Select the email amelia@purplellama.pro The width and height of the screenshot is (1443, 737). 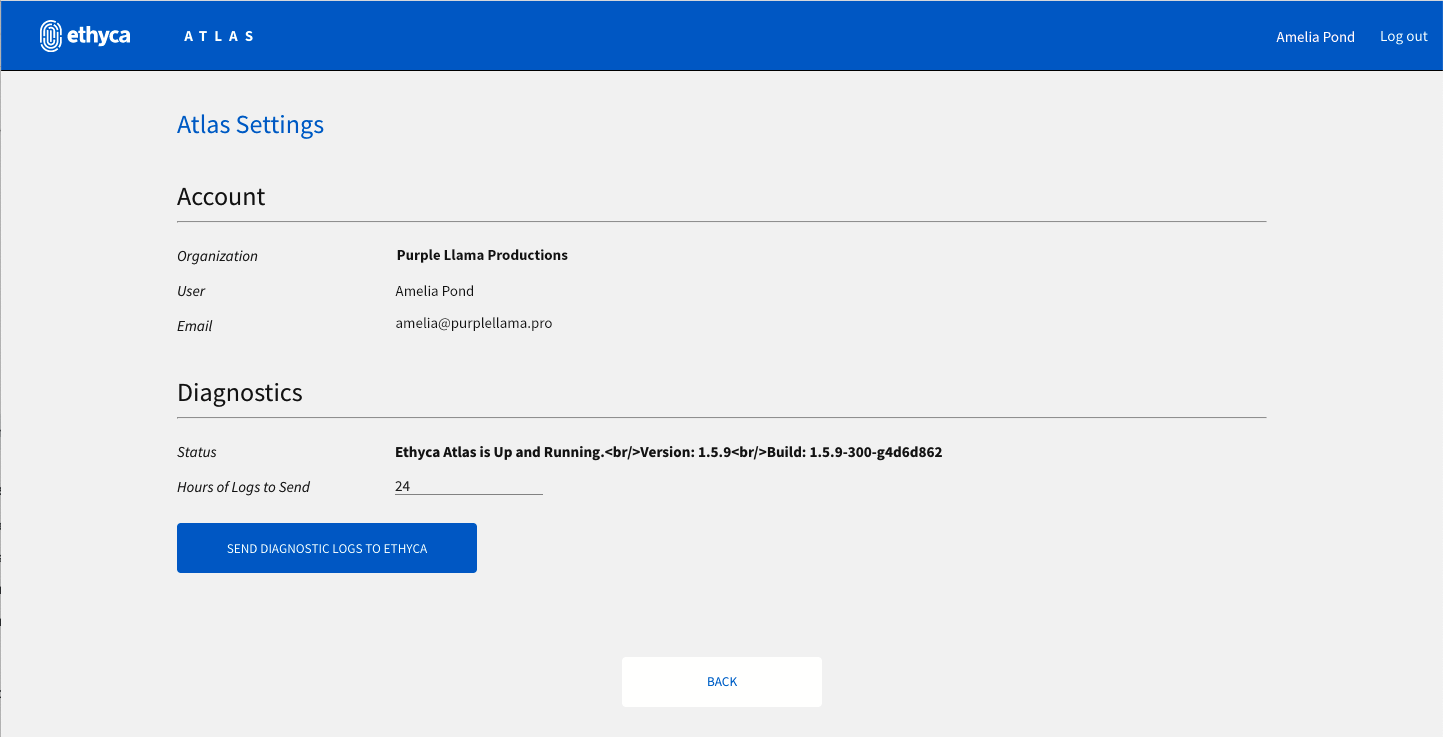coord(474,323)
